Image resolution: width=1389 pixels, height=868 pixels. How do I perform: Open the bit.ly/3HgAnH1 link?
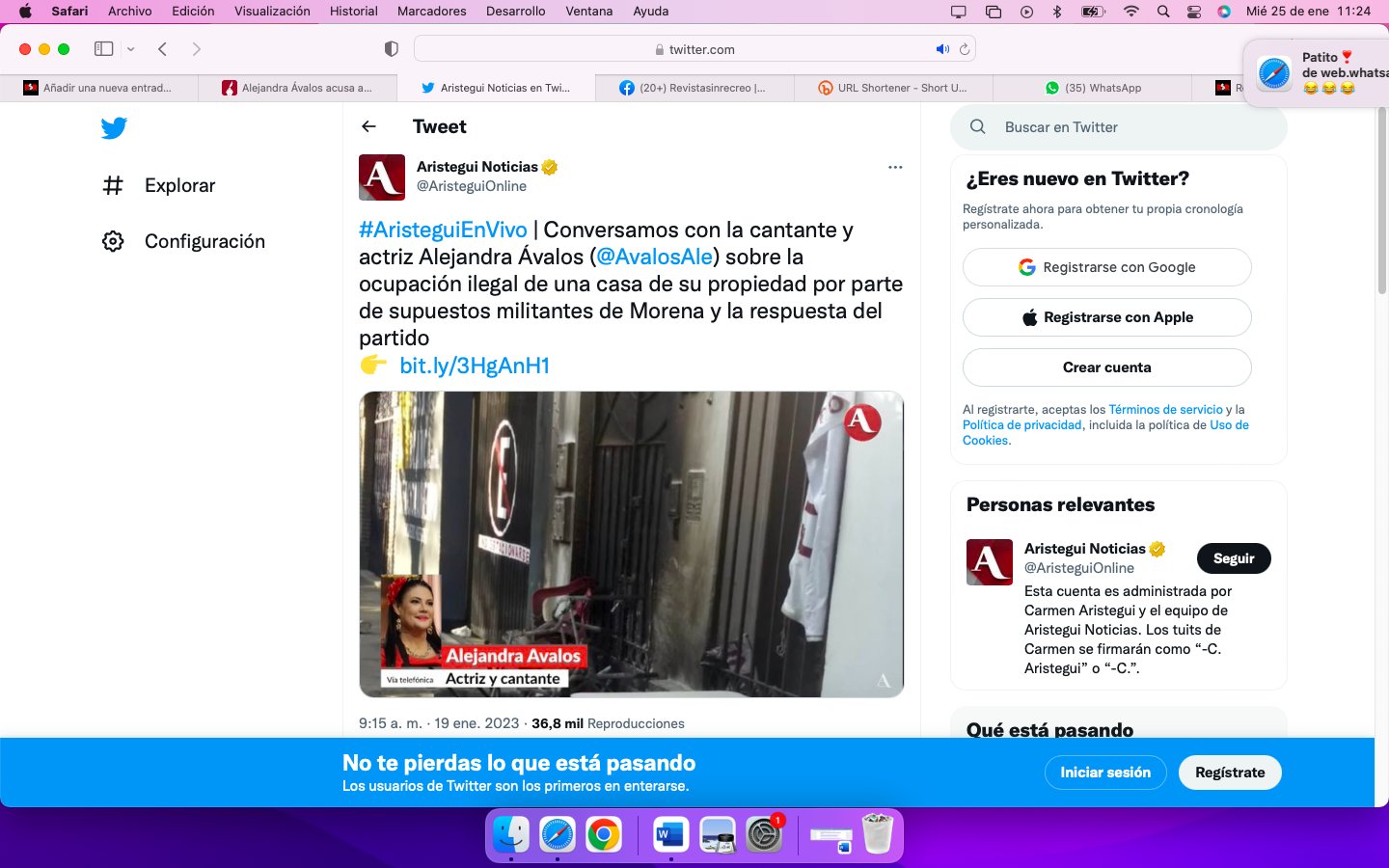tap(474, 366)
